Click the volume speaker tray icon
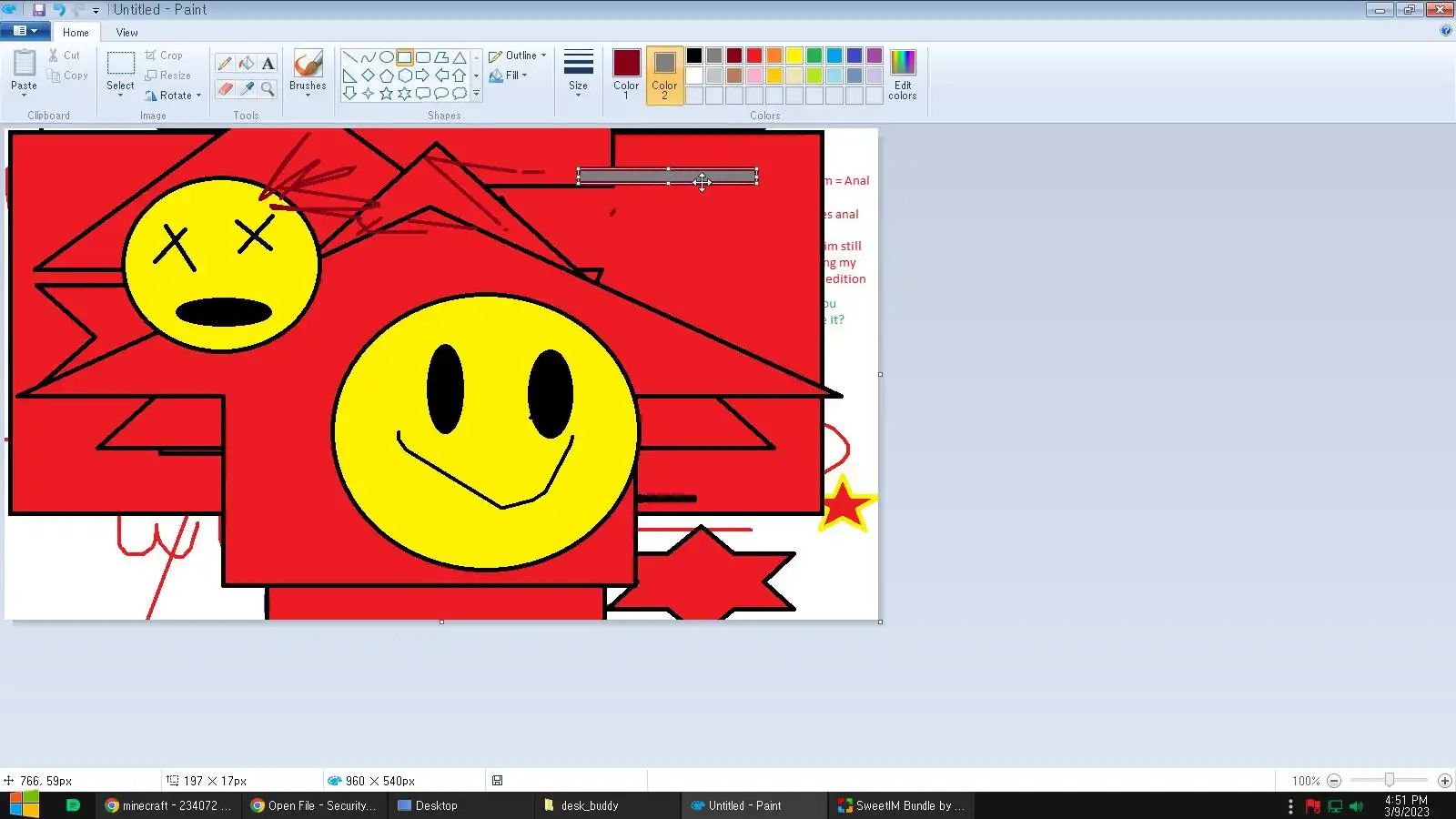Screen dimensions: 1456x819 click(1356, 806)
